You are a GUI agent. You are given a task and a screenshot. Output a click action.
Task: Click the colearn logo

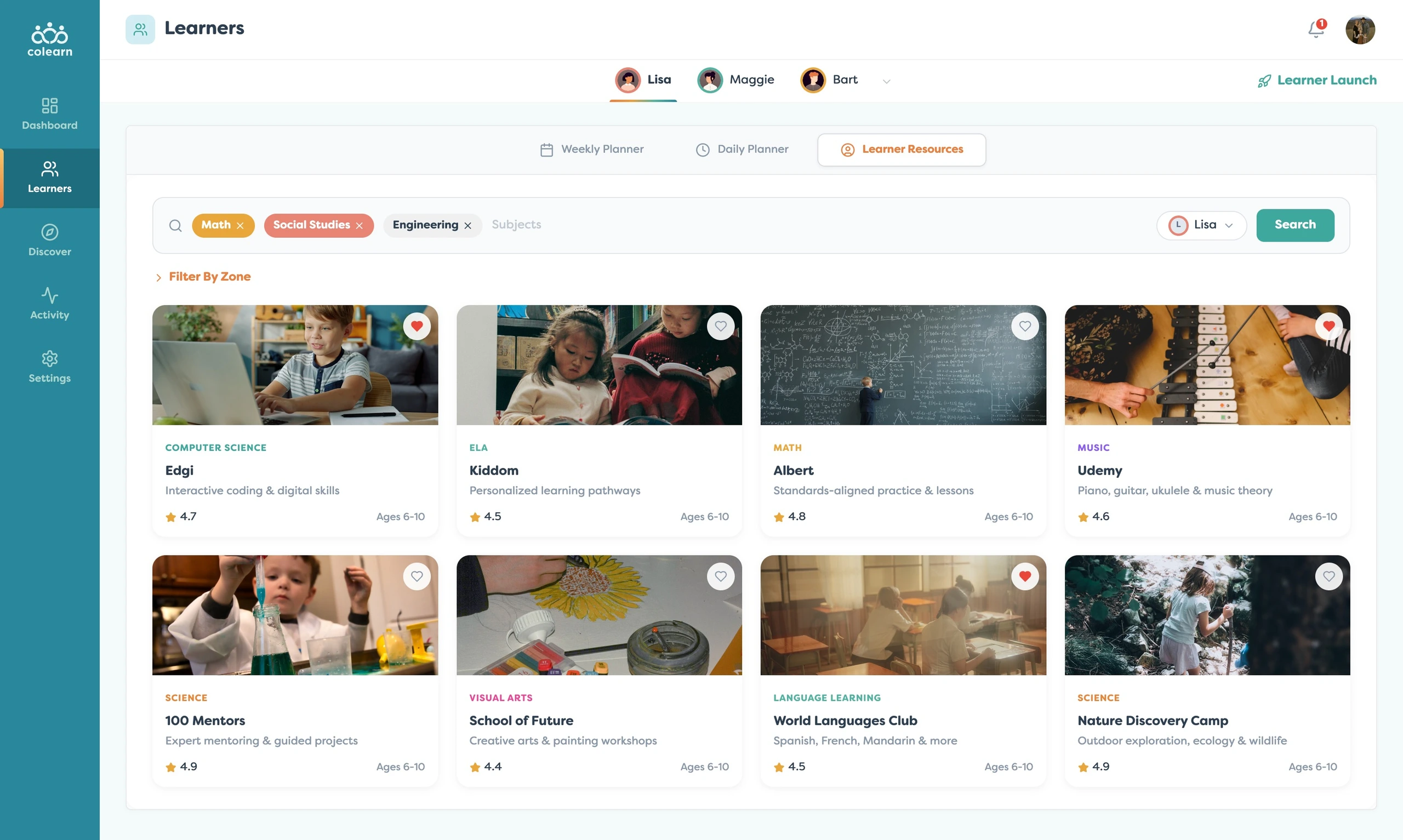click(x=50, y=39)
